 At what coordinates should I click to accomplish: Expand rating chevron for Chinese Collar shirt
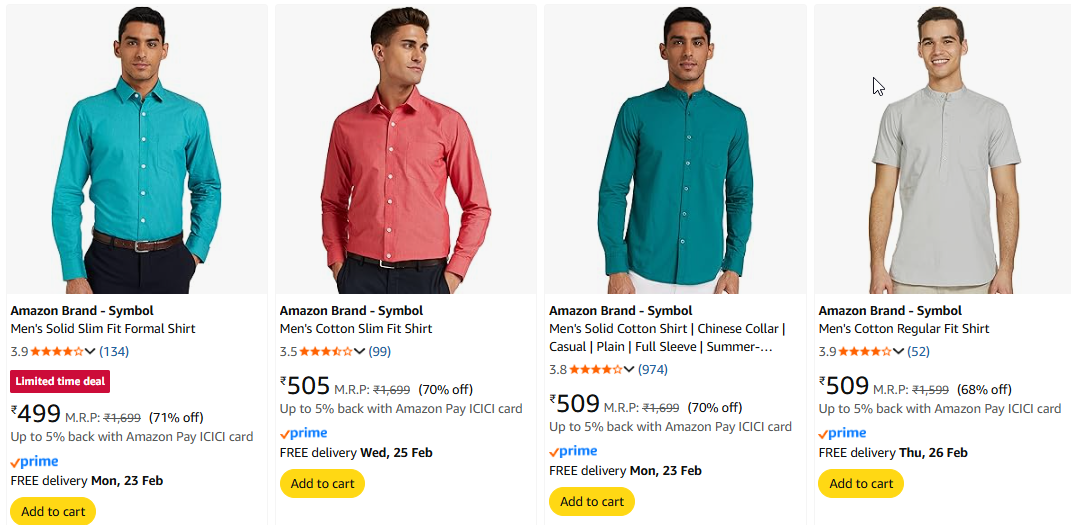pyautogui.click(x=629, y=369)
